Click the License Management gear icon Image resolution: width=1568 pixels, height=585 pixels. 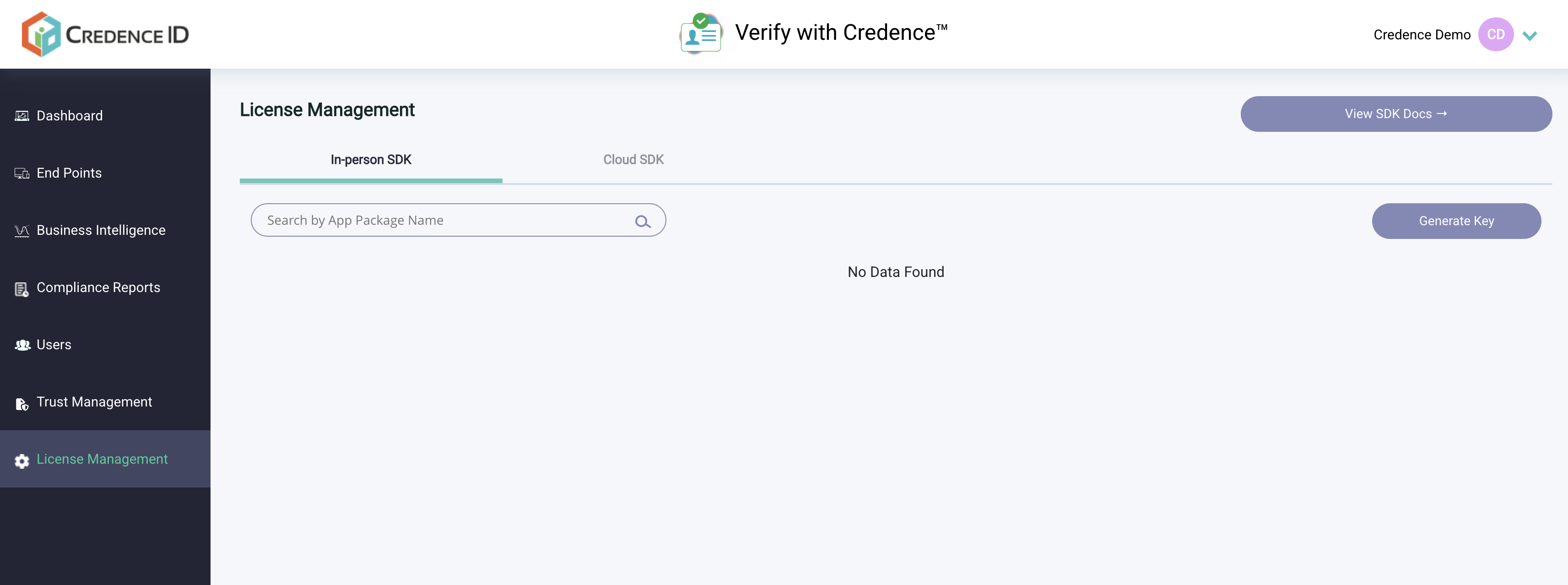pos(22,461)
